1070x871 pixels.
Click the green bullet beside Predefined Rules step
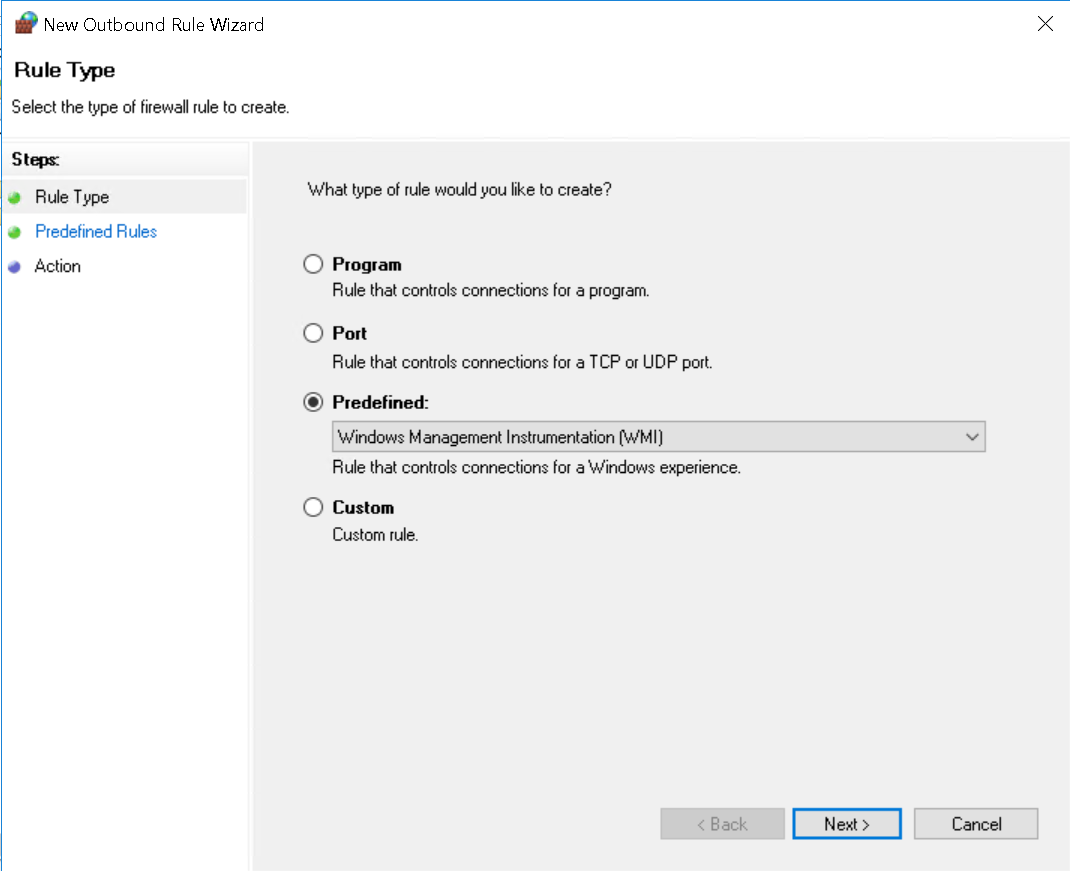pyautogui.click(x=14, y=232)
